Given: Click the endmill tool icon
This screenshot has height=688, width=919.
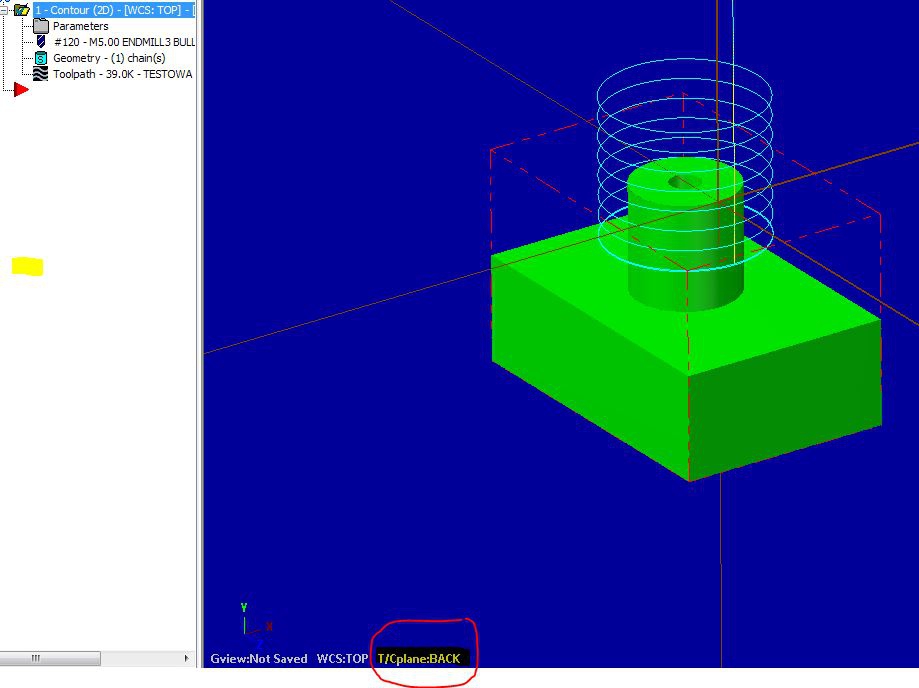Looking at the screenshot, I should coord(40,42).
